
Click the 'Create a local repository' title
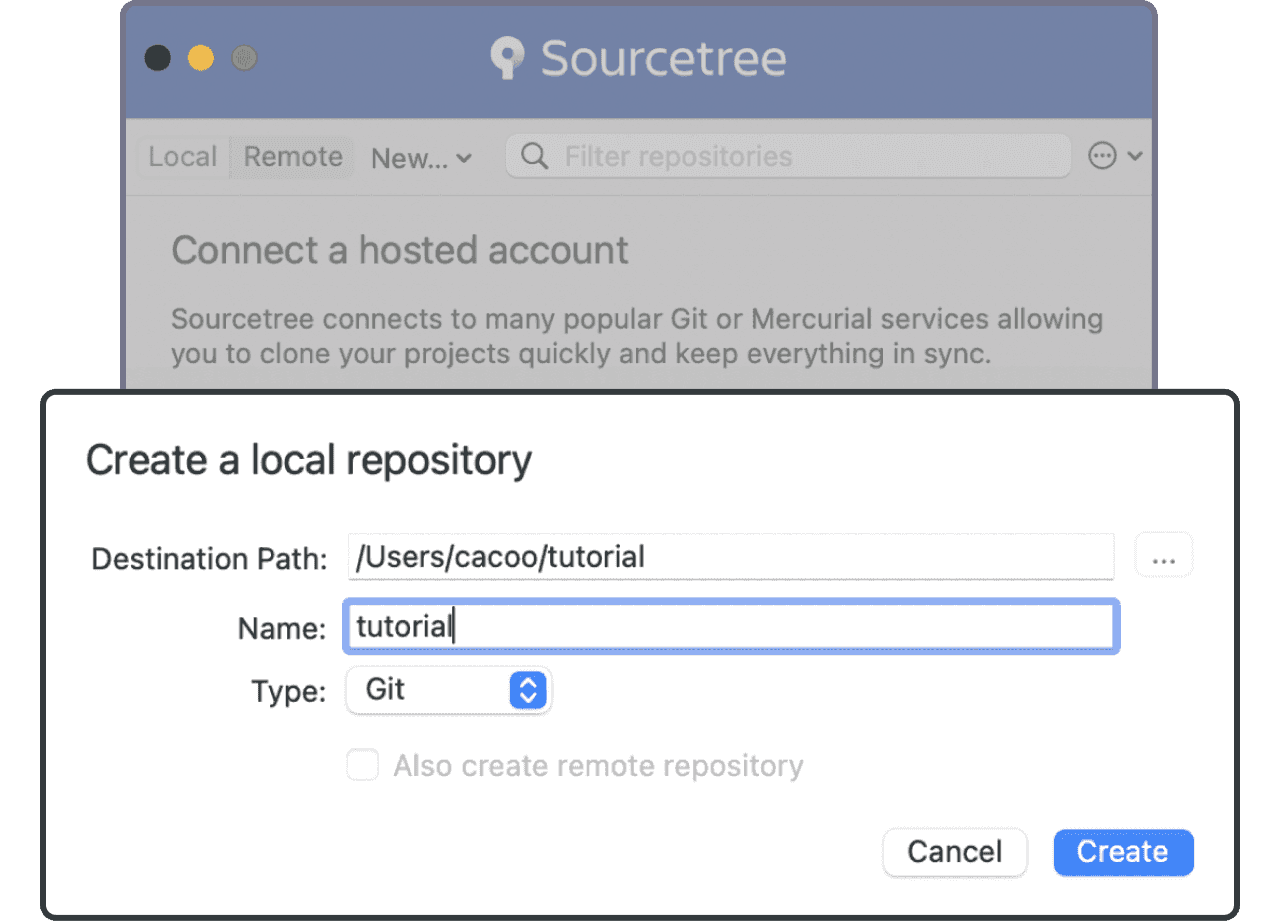309,460
